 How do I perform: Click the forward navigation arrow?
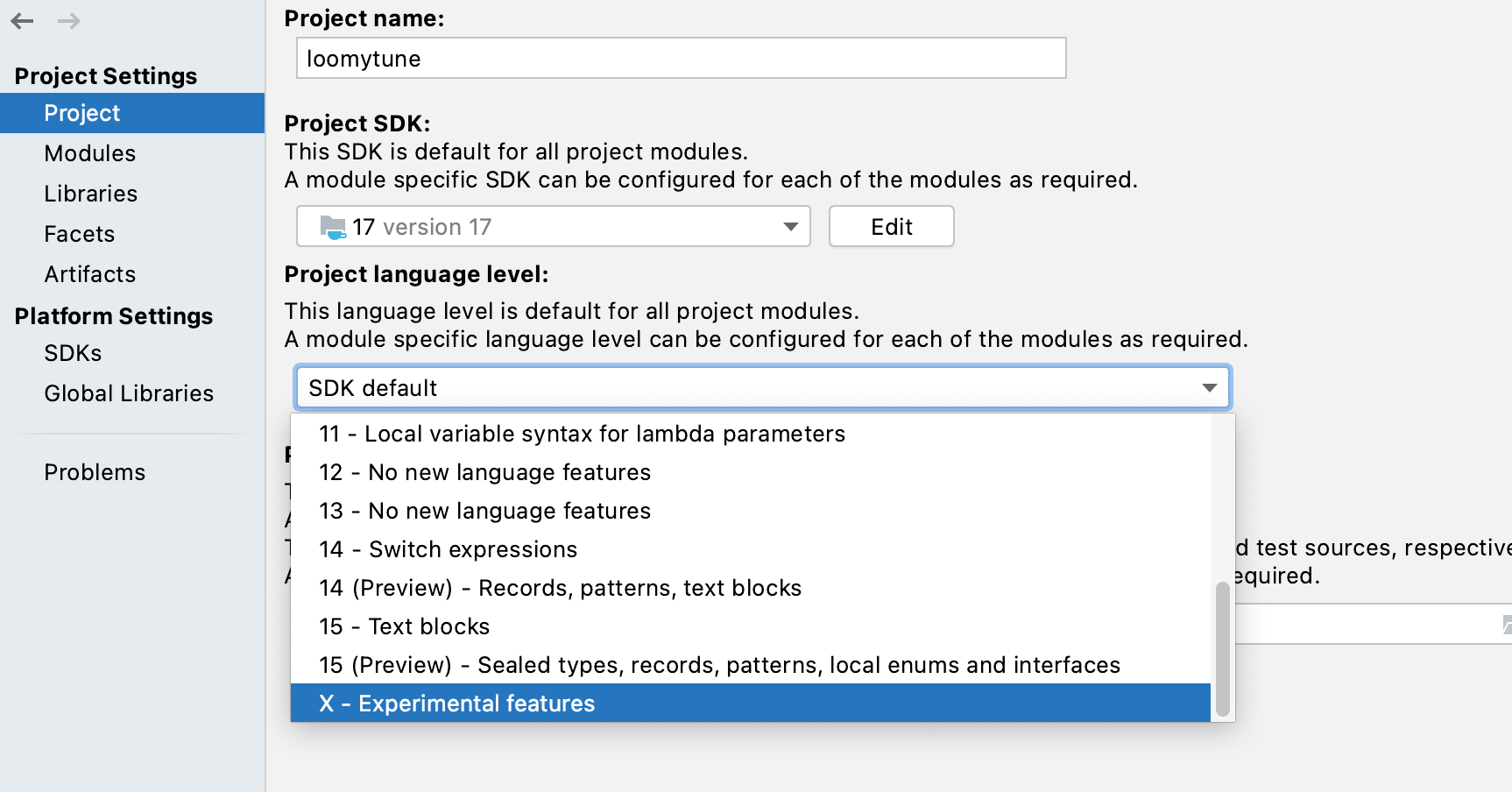[x=67, y=21]
